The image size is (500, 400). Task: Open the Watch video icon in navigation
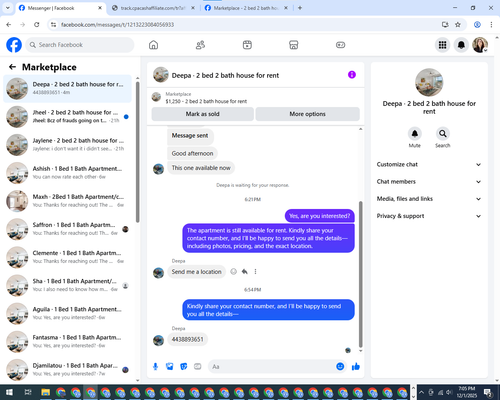[247, 45]
